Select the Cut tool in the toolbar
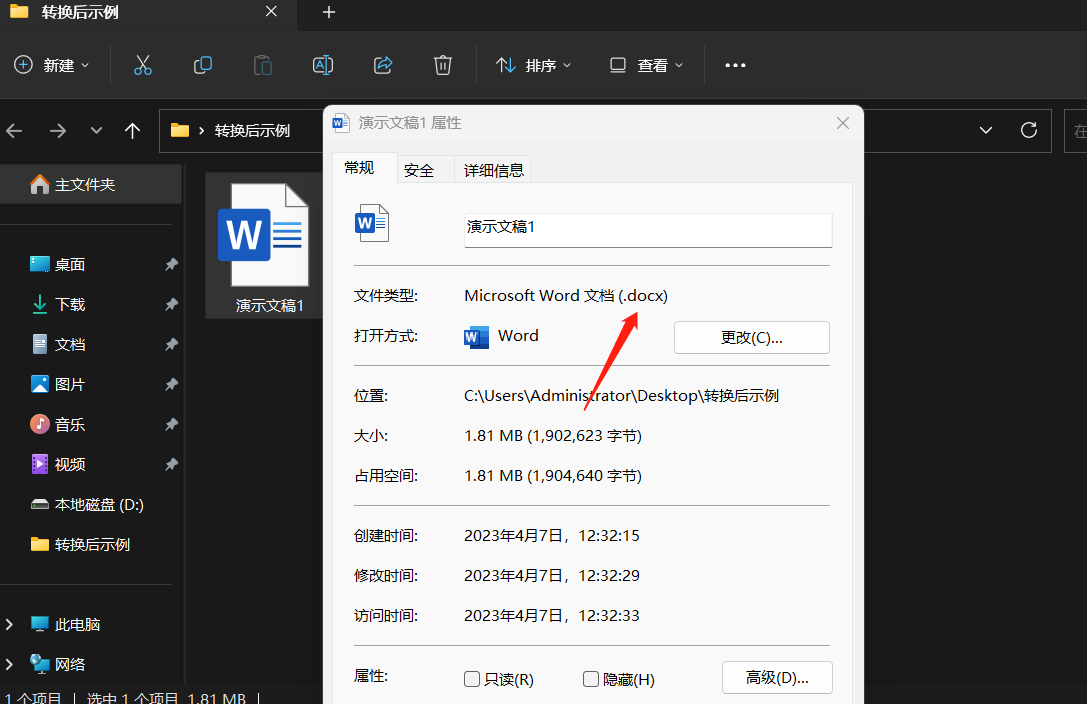Screen dimensions: 1087x704 click(143, 65)
